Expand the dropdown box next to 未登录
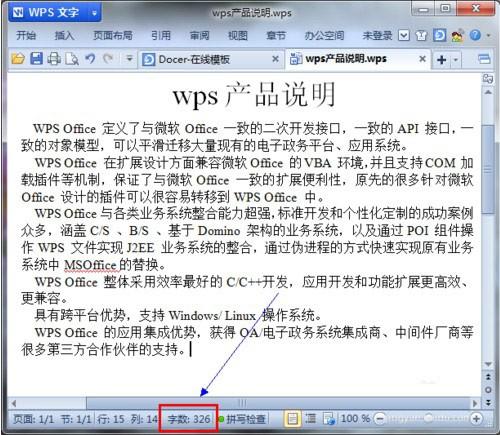This screenshot has height=435, width=500. point(404,35)
